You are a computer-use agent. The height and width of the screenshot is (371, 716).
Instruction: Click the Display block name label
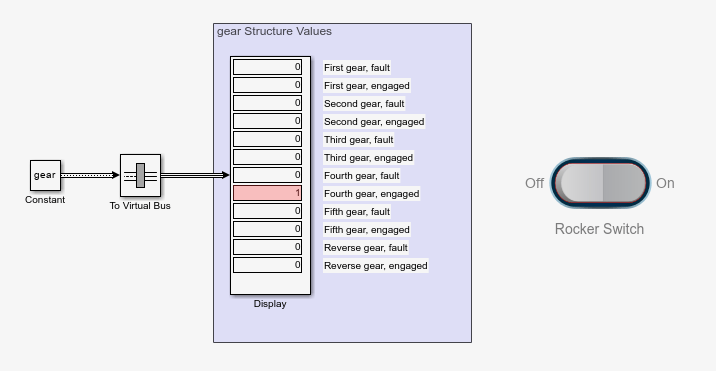tap(270, 304)
